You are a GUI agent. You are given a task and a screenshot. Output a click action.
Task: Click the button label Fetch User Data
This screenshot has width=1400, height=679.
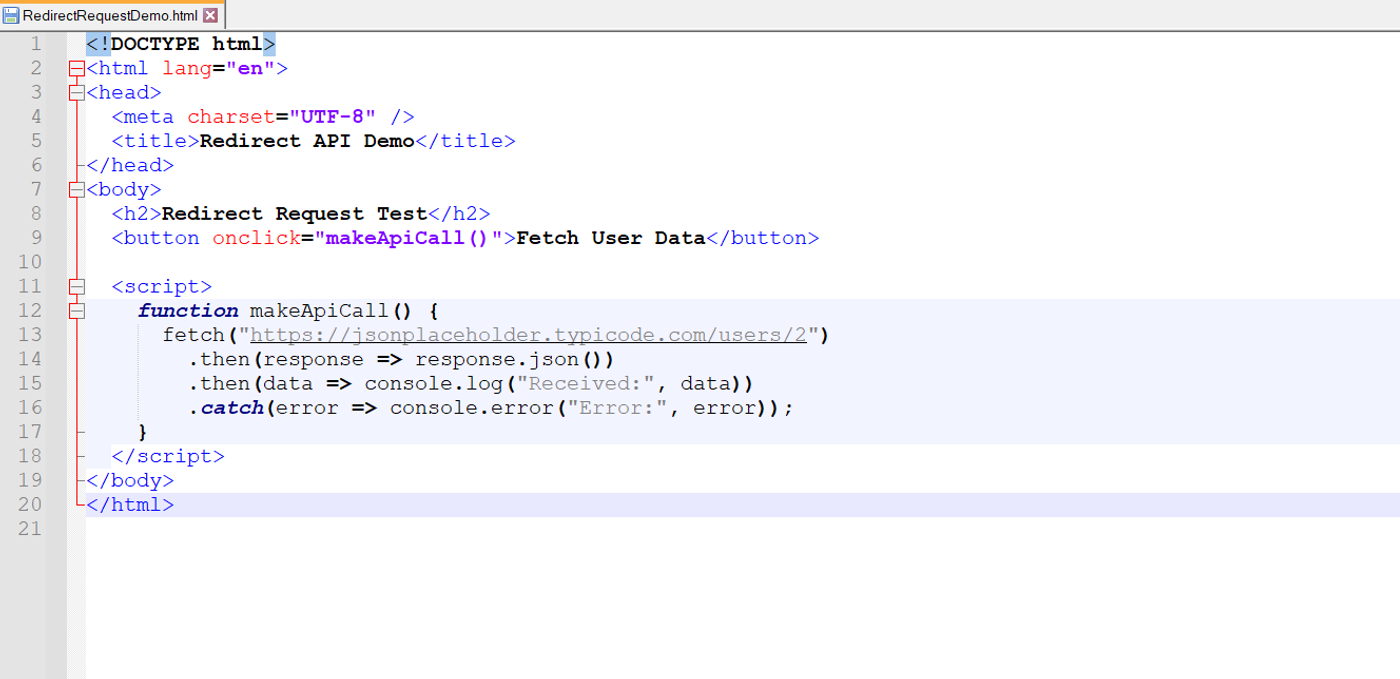pyautogui.click(x=610, y=238)
